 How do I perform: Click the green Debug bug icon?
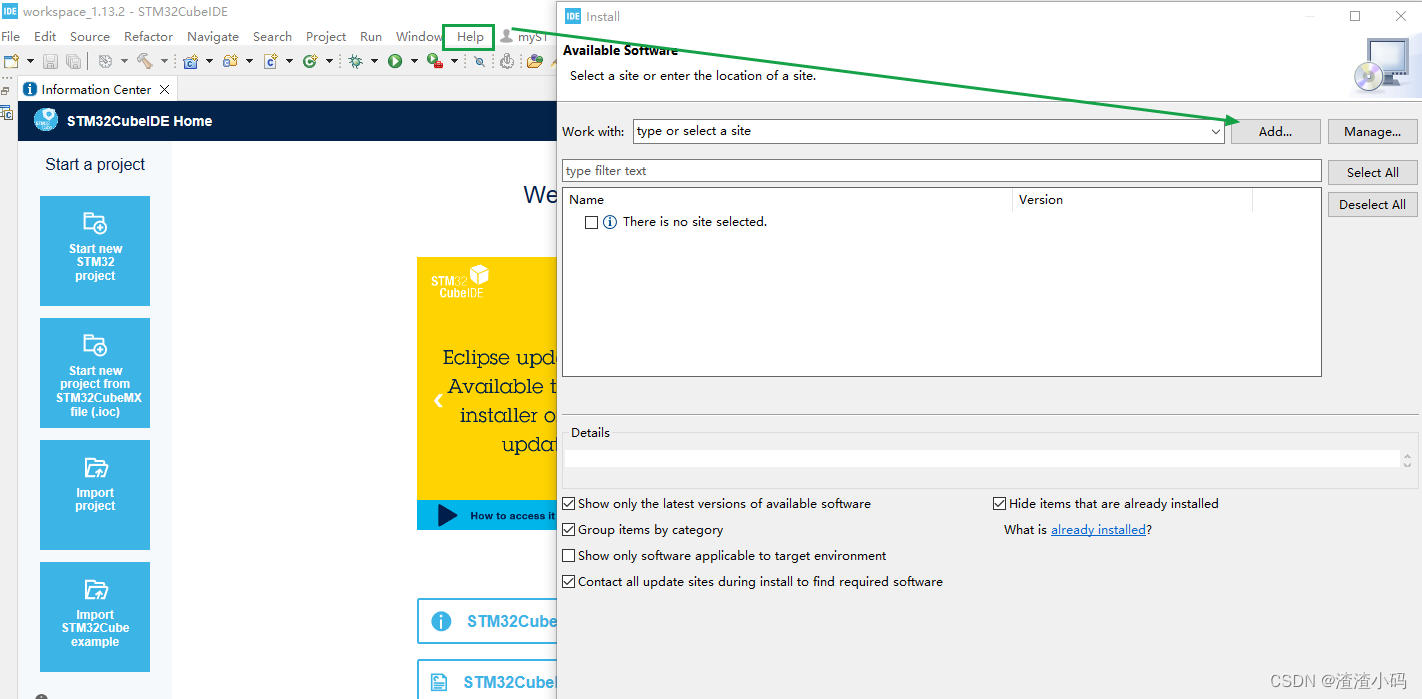(x=355, y=61)
